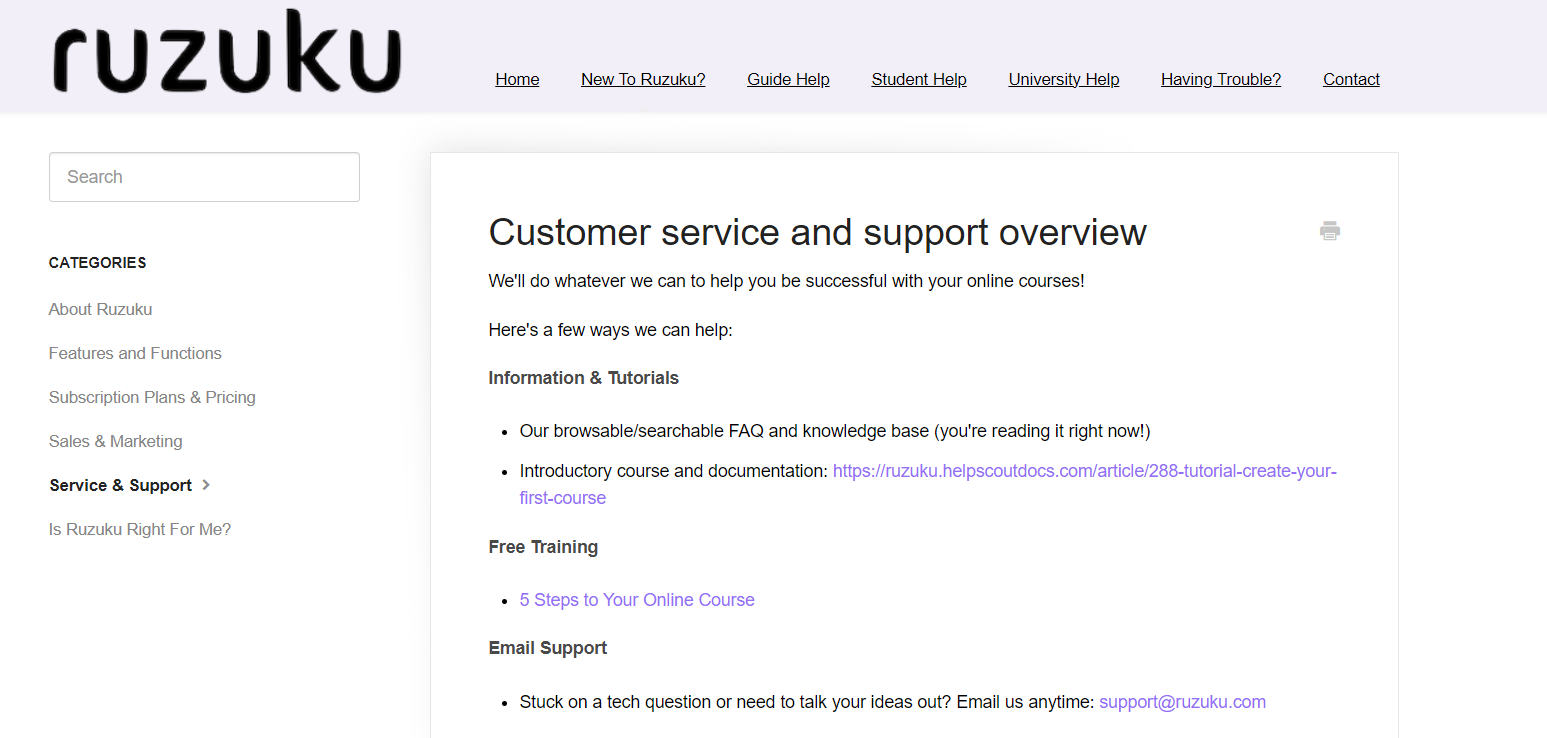This screenshot has width=1547, height=738.
Task: Open New To Ruzuku? menu item
Action: (x=643, y=79)
